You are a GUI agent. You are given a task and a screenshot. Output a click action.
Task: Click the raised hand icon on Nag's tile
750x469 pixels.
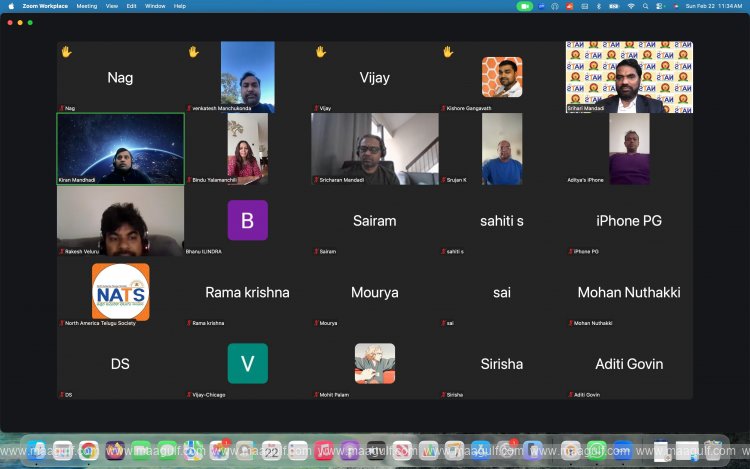coord(66,52)
